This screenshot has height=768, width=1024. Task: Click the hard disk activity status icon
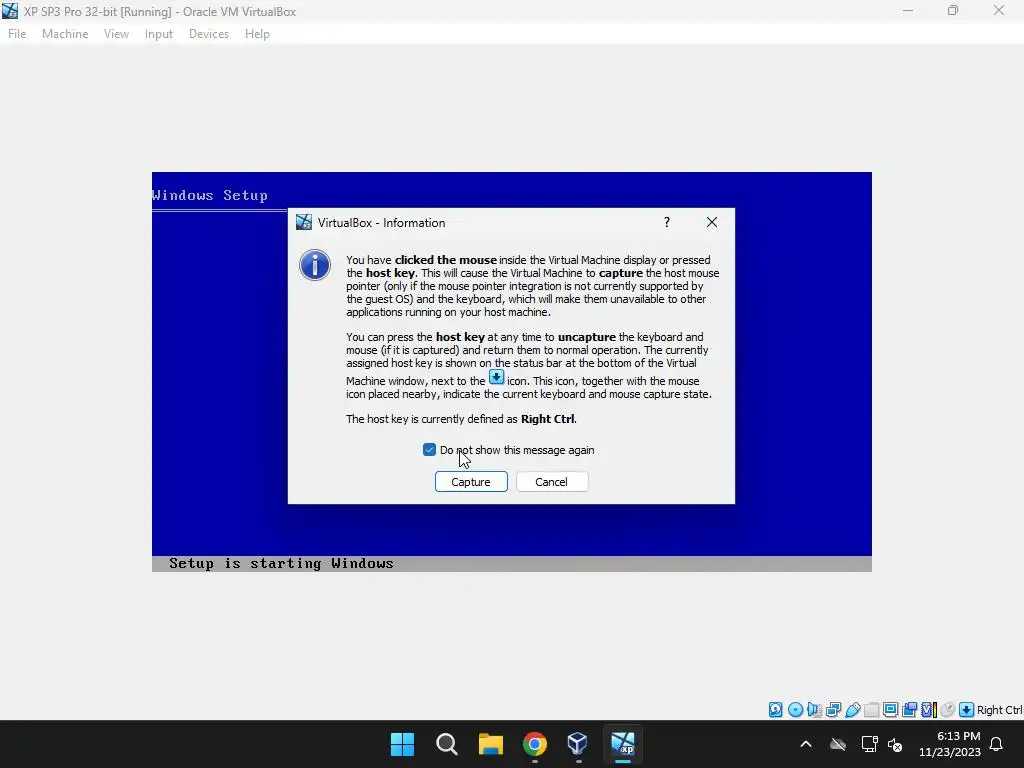point(775,709)
